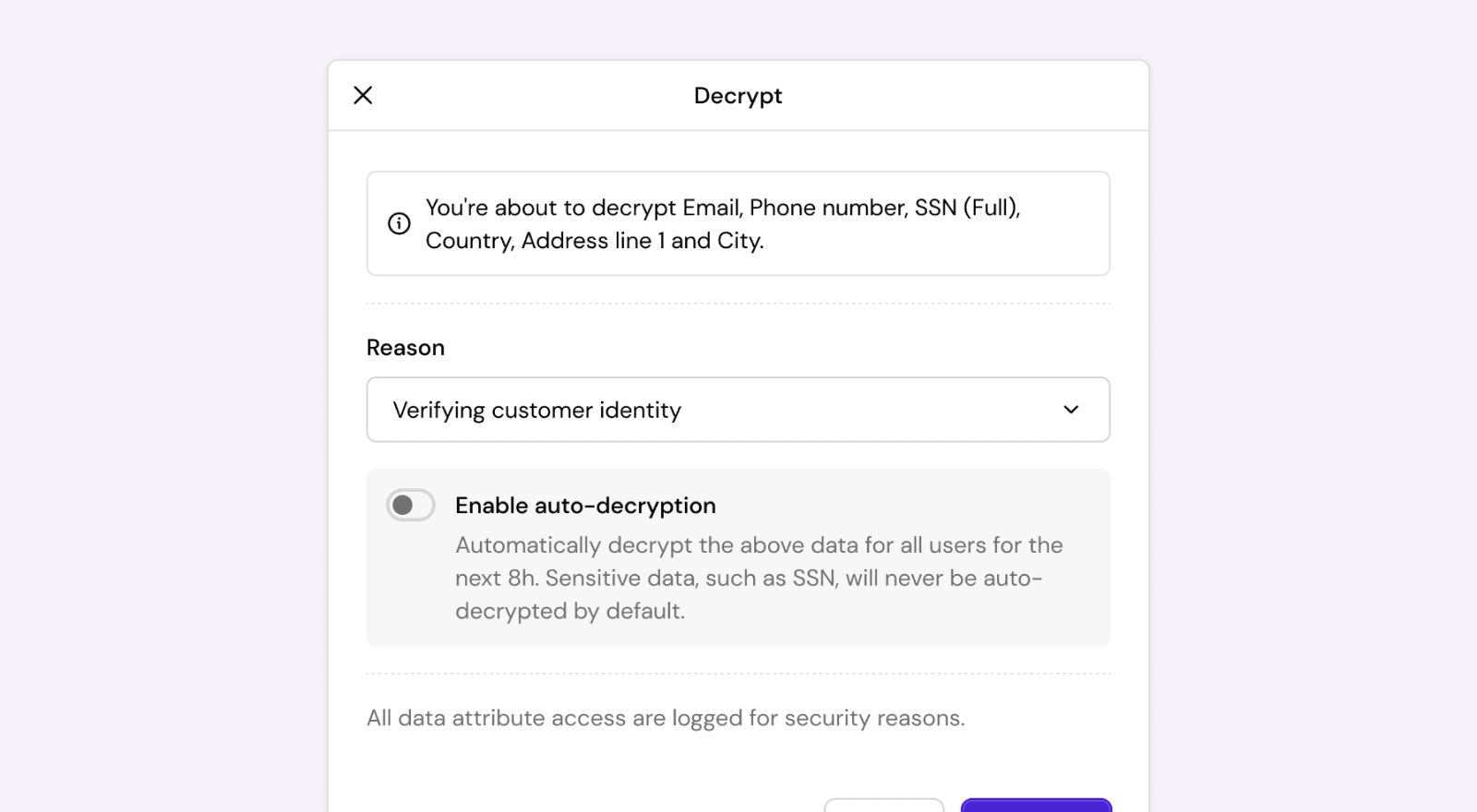Viewport: 1477px width, 812px height.
Task: Select the info symbol next to the decrypt warning
Action: click(397, 222)
